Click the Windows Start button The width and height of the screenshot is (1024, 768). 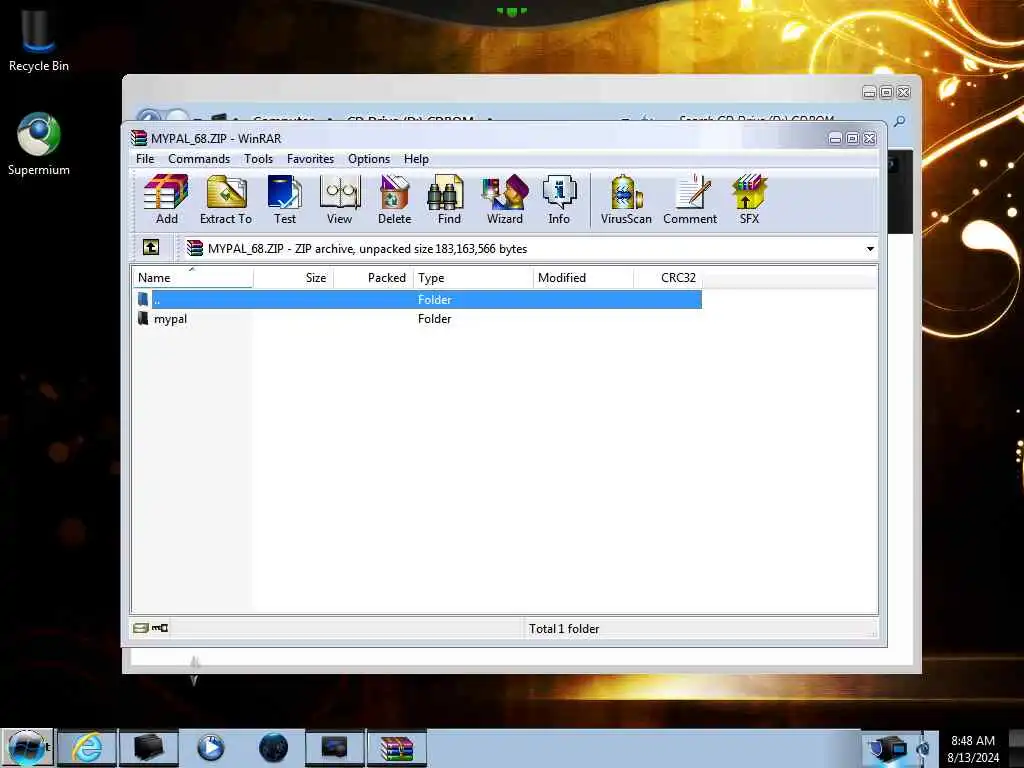(26, 748)
